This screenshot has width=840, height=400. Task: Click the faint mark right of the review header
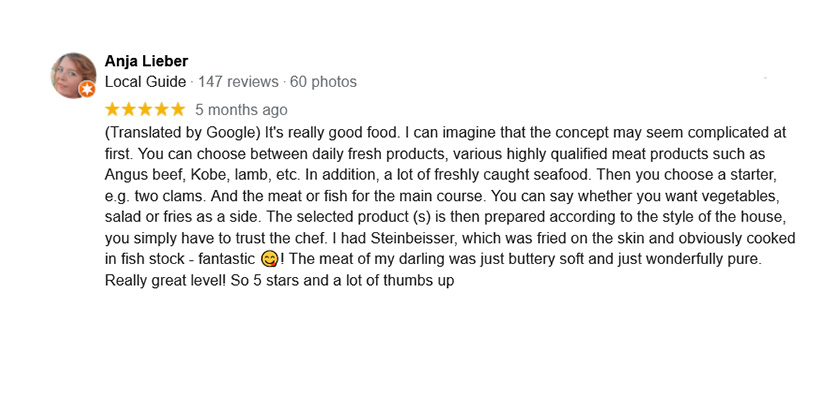click(765, 78)
